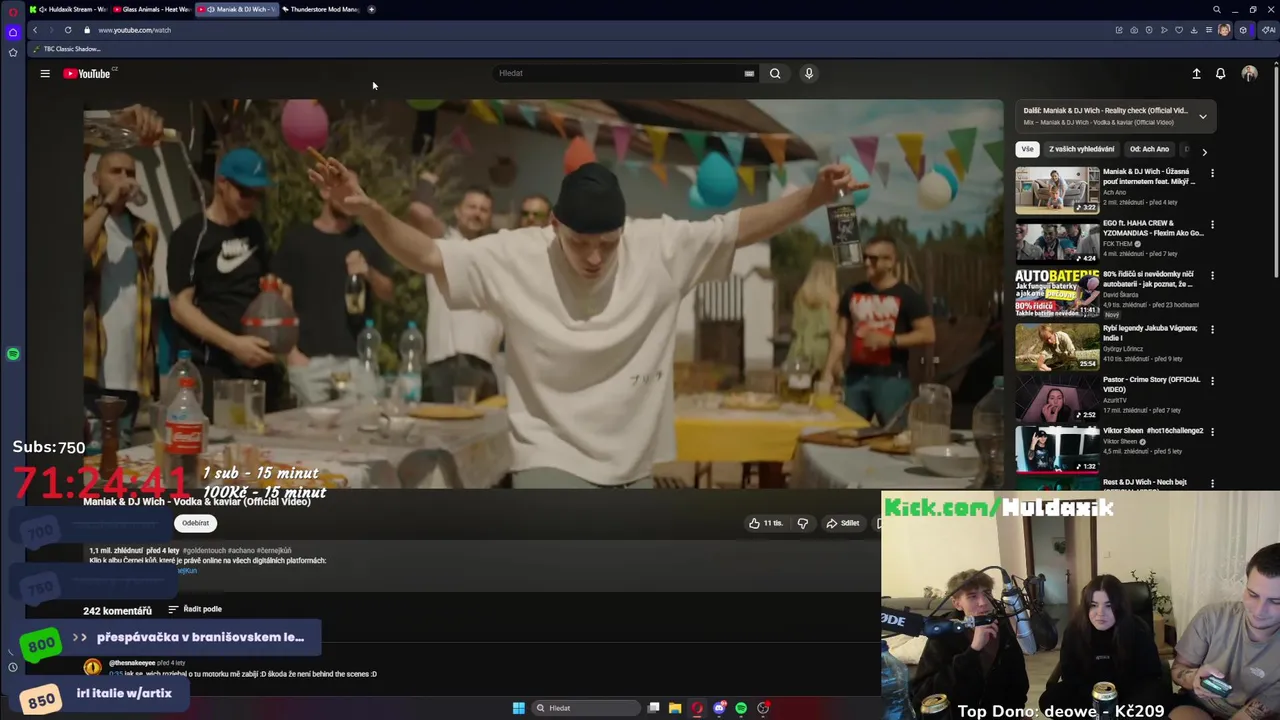Click the video player area
1280x720 pixels.
(543, 293)
